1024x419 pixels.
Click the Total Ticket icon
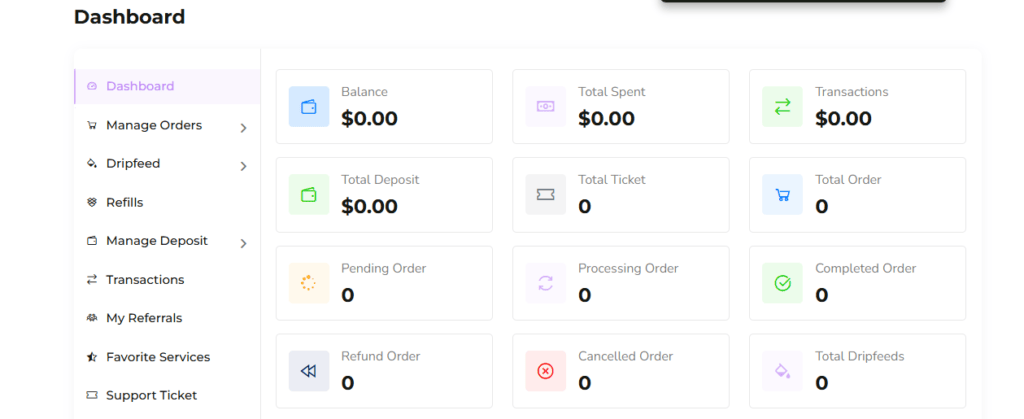(x=546, y=195)
